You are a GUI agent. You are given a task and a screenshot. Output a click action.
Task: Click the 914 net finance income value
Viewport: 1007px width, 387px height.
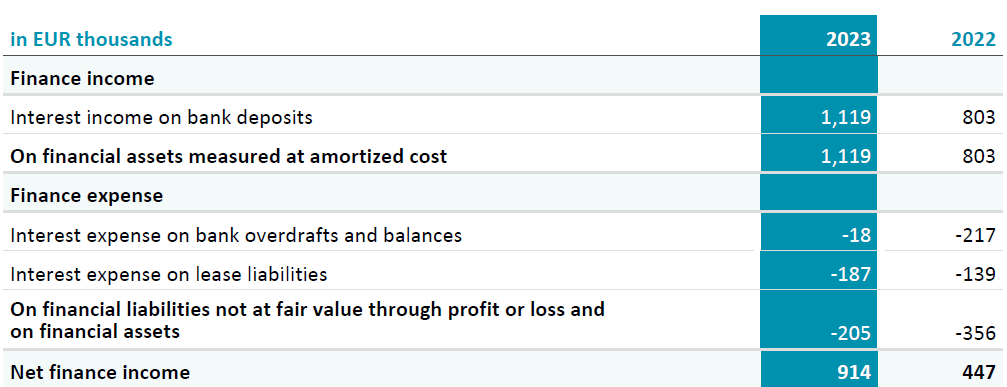tap(854, 372)
